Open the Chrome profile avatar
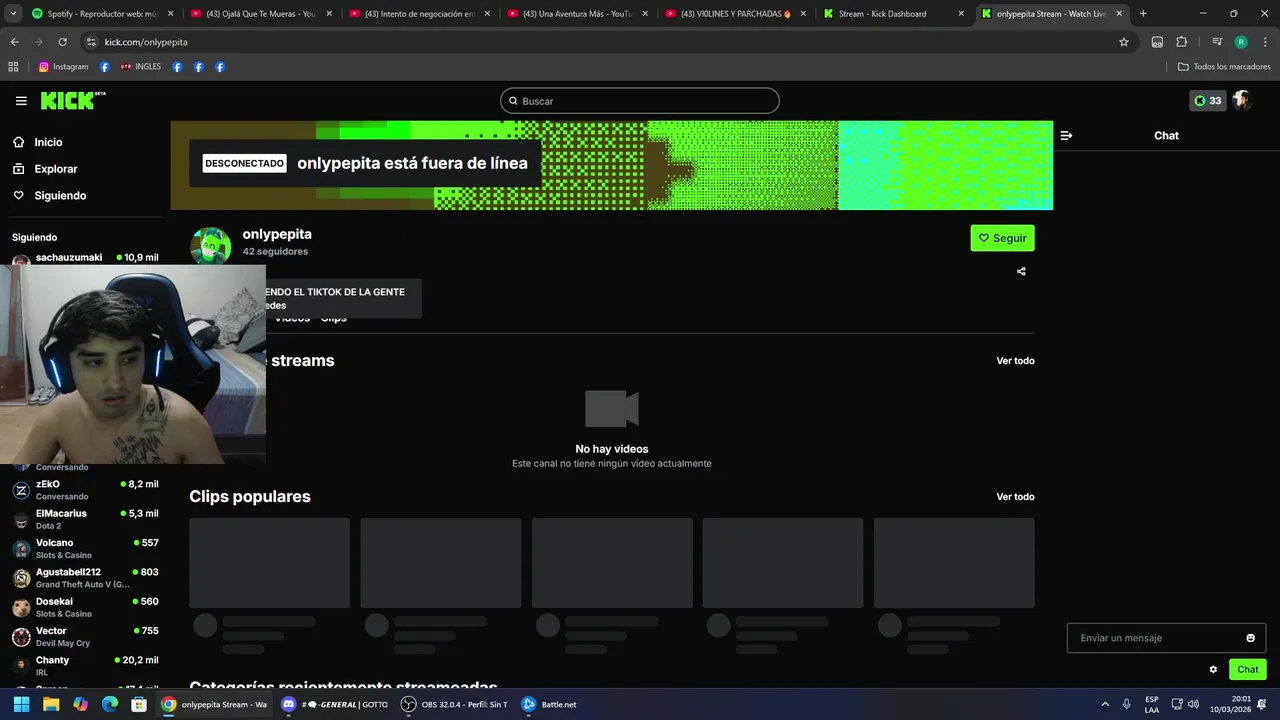Image resolution: width=1280 pixels, height=720 pixels. click(x=1241, y=42)
